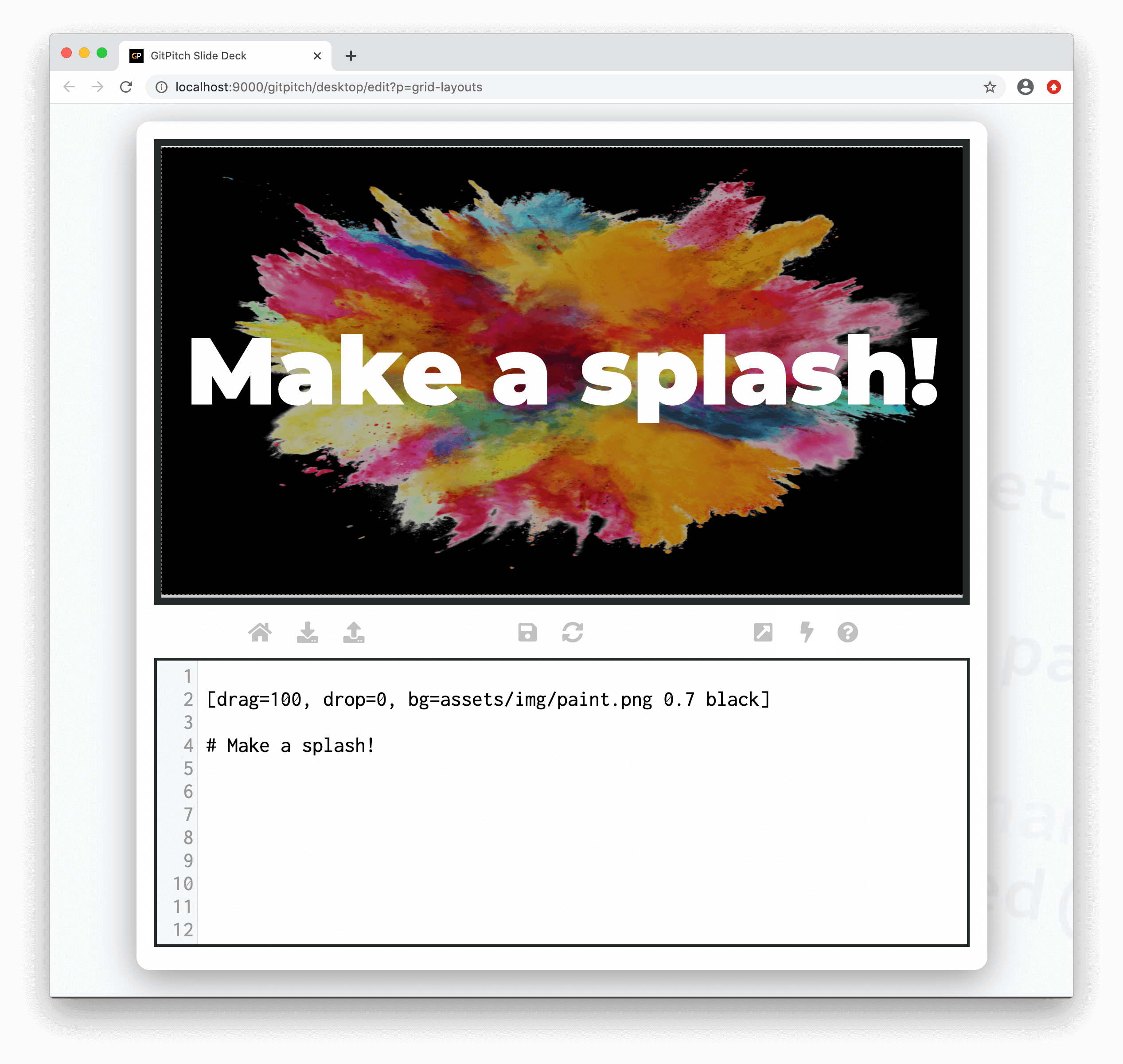
Task: Select the GitPitch Slide Deck tab
Action: [225, 55]
